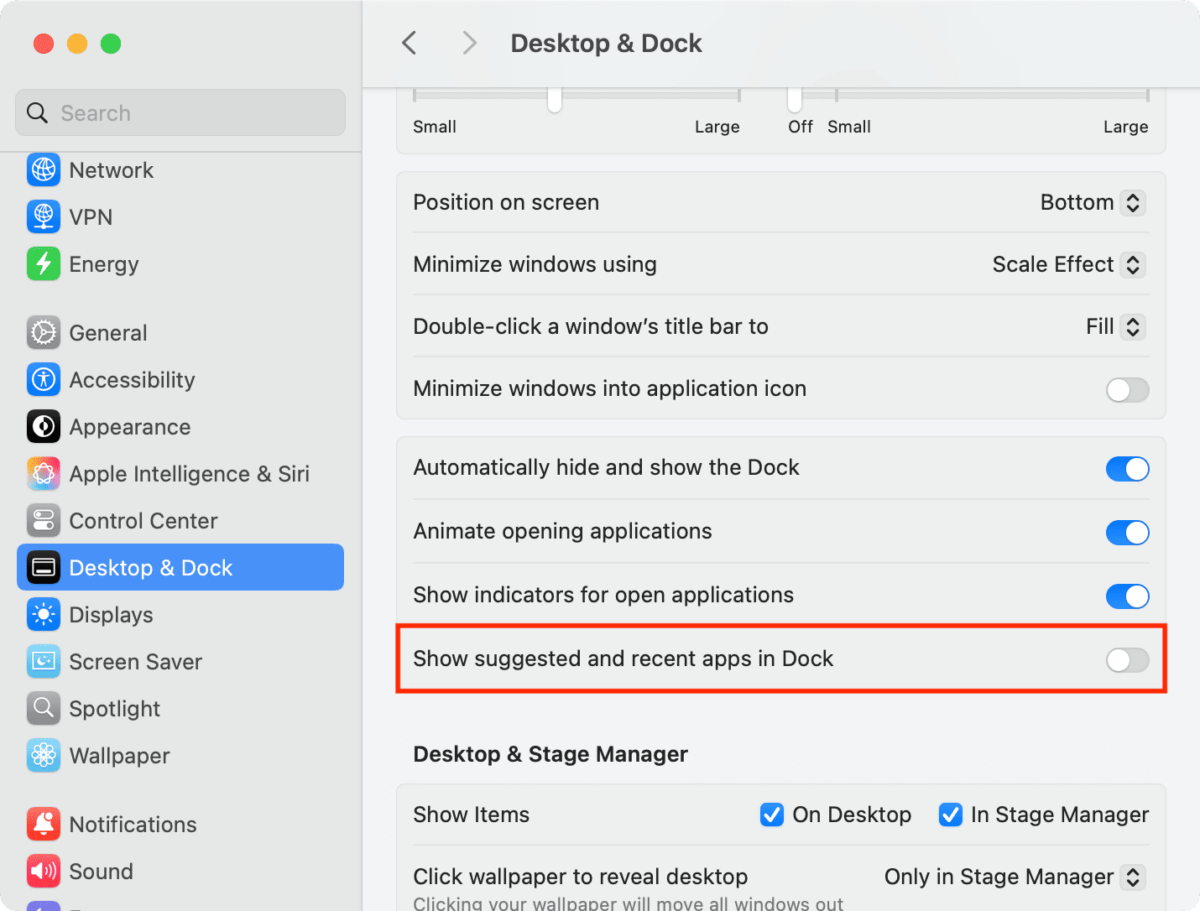Screen dimensions: 1200x911
Task: Click the blue Accessibility icon
Action: coord(43,380)
